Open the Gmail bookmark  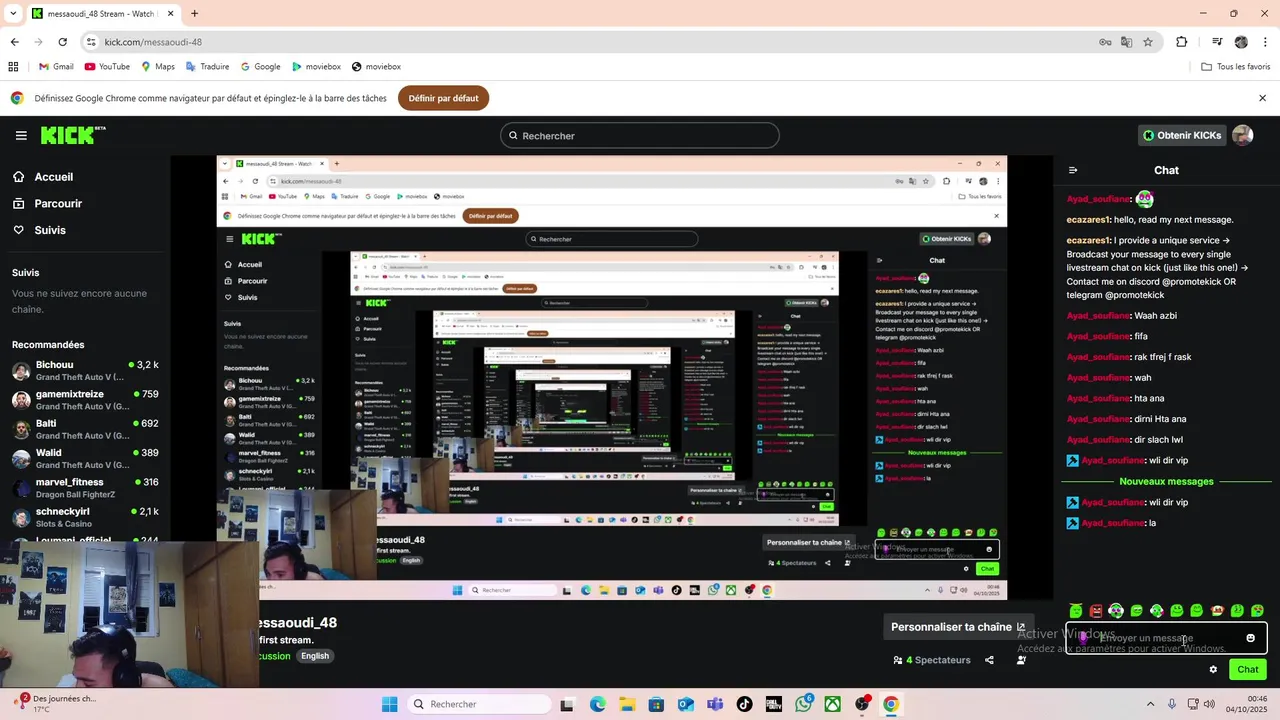(56, 67)
